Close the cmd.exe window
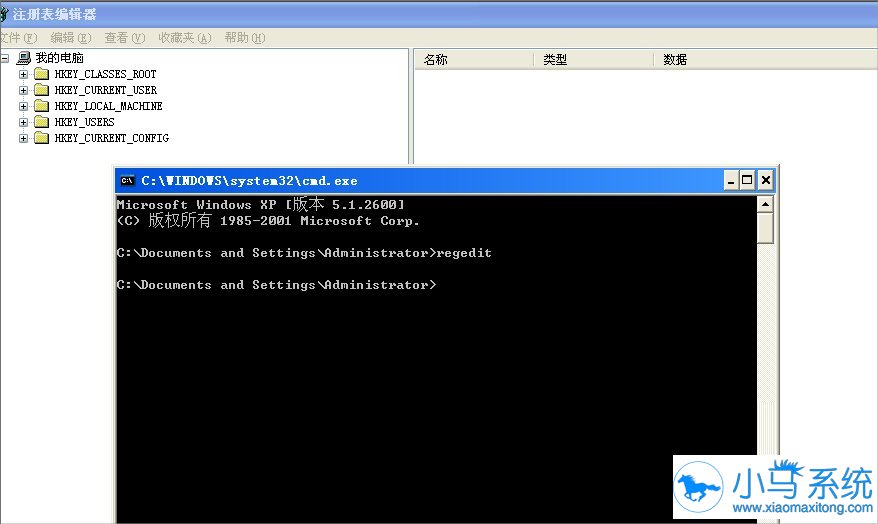This screenshot has width=878, height=524. coord(765,180)
